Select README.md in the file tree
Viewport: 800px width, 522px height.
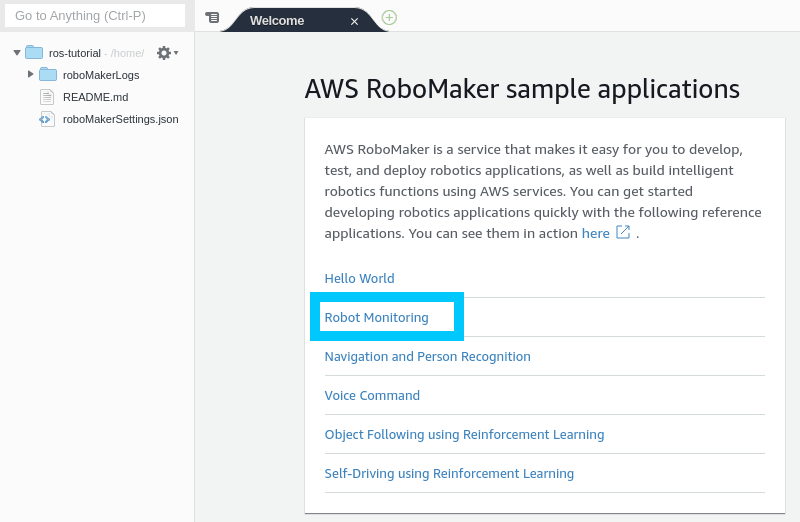click(x=95, y=97)
